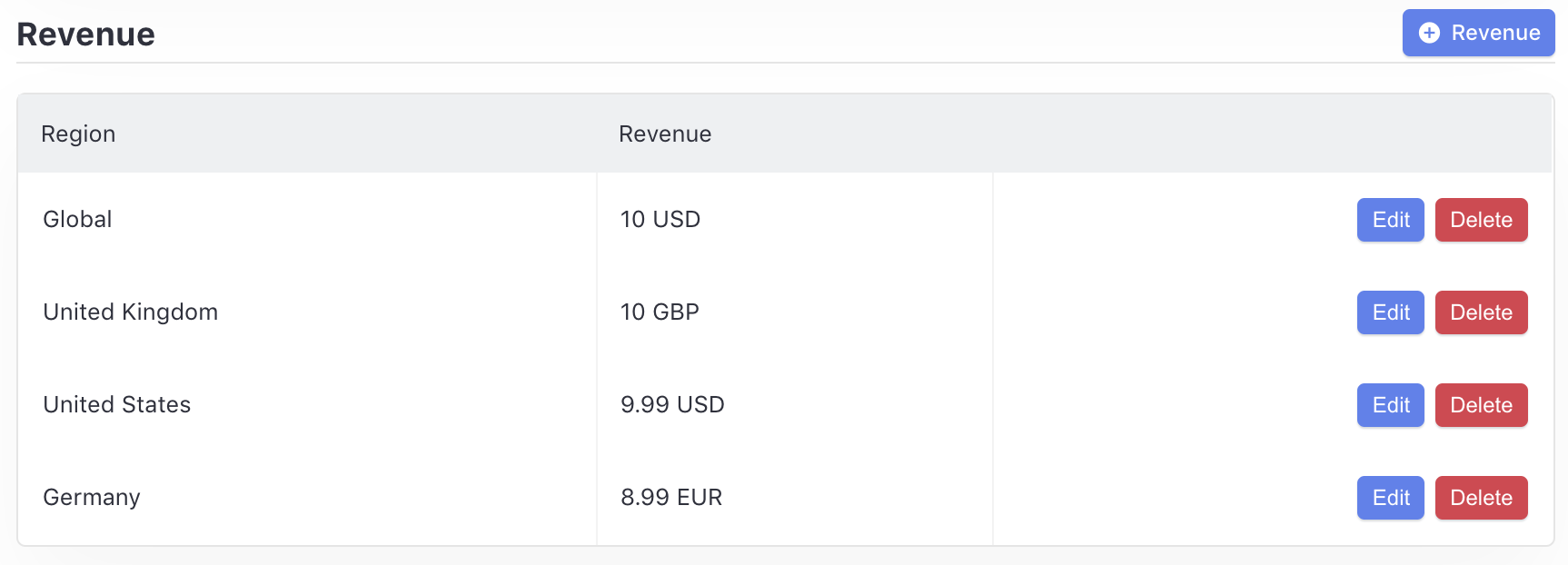Delete the Global revenue entry
The width and height of the screenshot is (1568, 565).
tap(1481, 220)
